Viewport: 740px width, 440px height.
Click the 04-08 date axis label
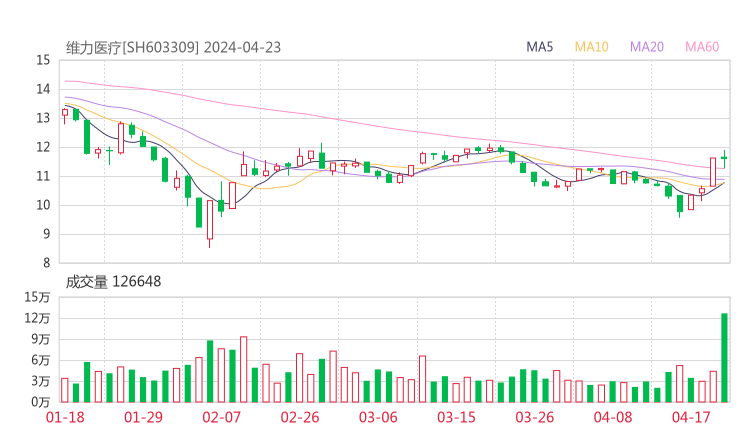pos(613,417)
